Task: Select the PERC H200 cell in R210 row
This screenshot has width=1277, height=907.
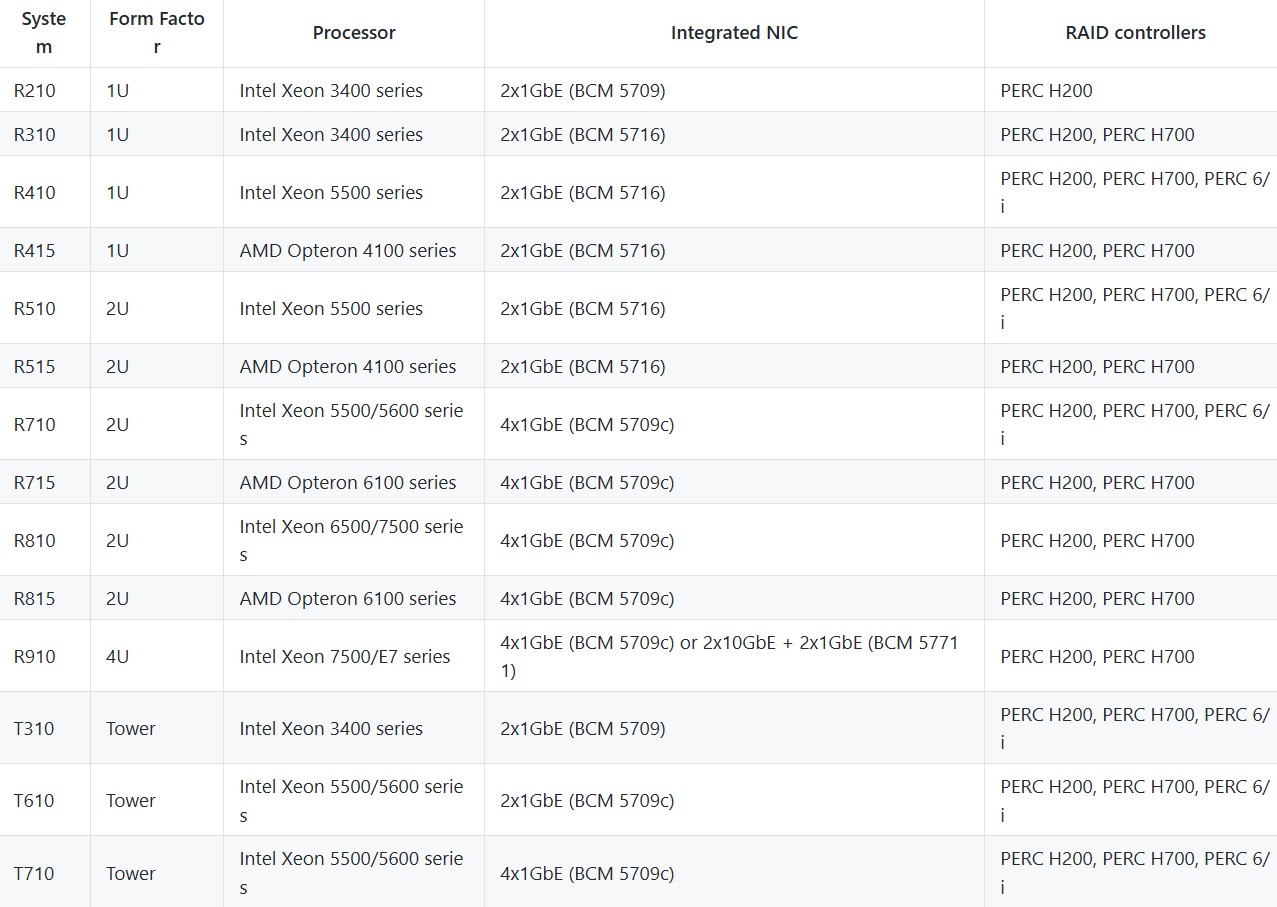Action: point(1131,90)
